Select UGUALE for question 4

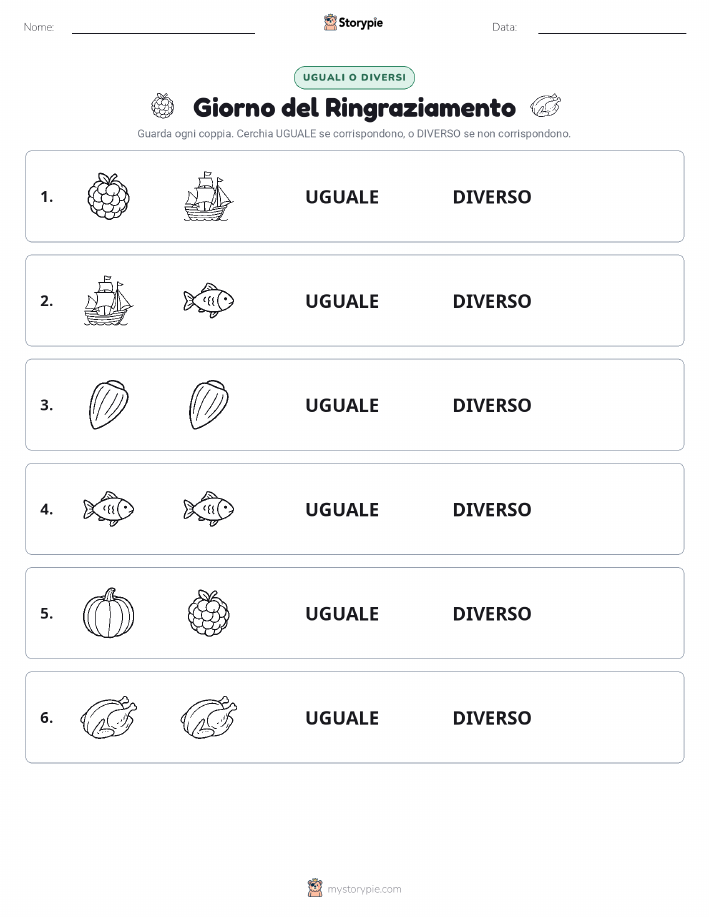click(x=342, y=509)
